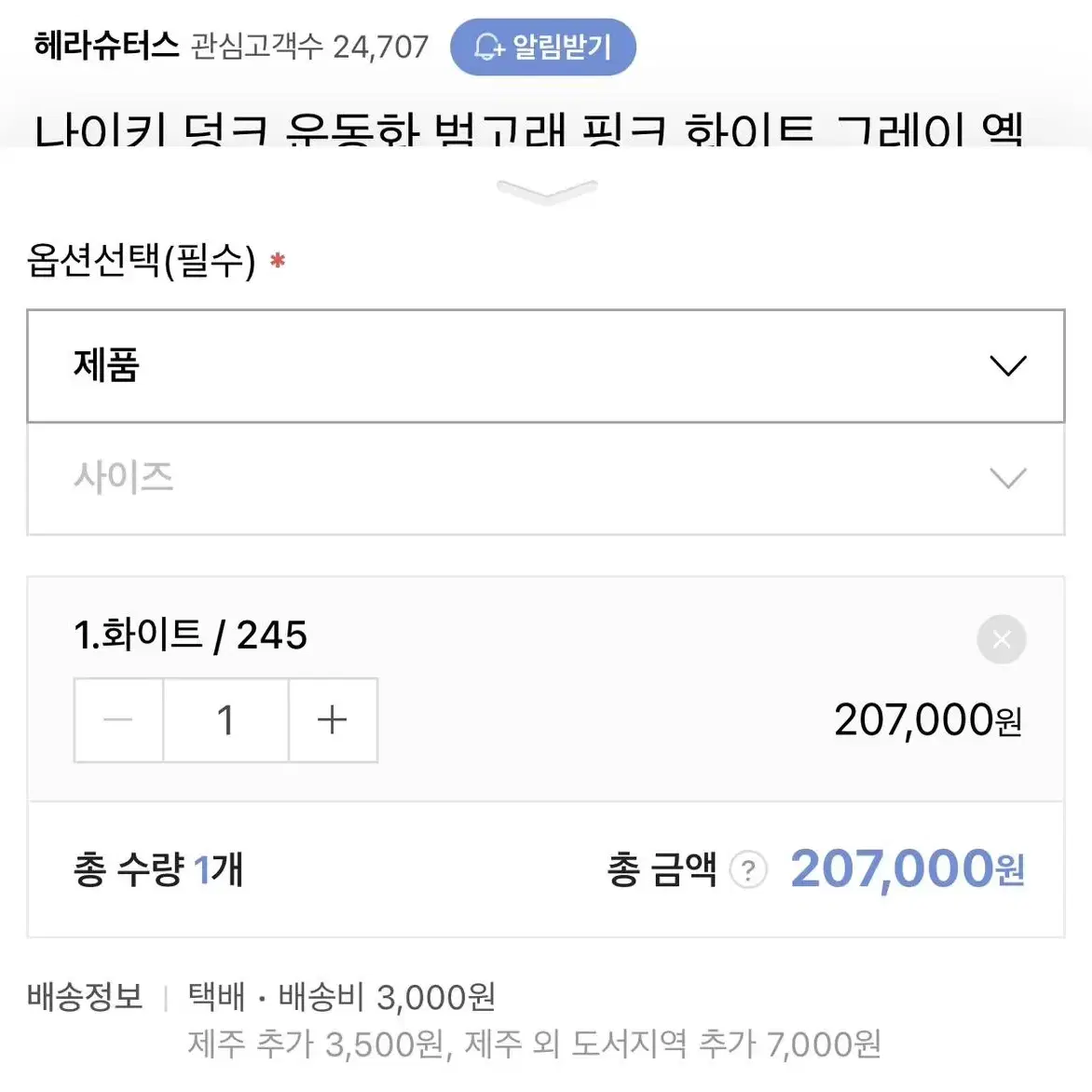Screen dimensions: 1092x1092
Task: Click the partially visible product title text
Action: tap(528, 130)
